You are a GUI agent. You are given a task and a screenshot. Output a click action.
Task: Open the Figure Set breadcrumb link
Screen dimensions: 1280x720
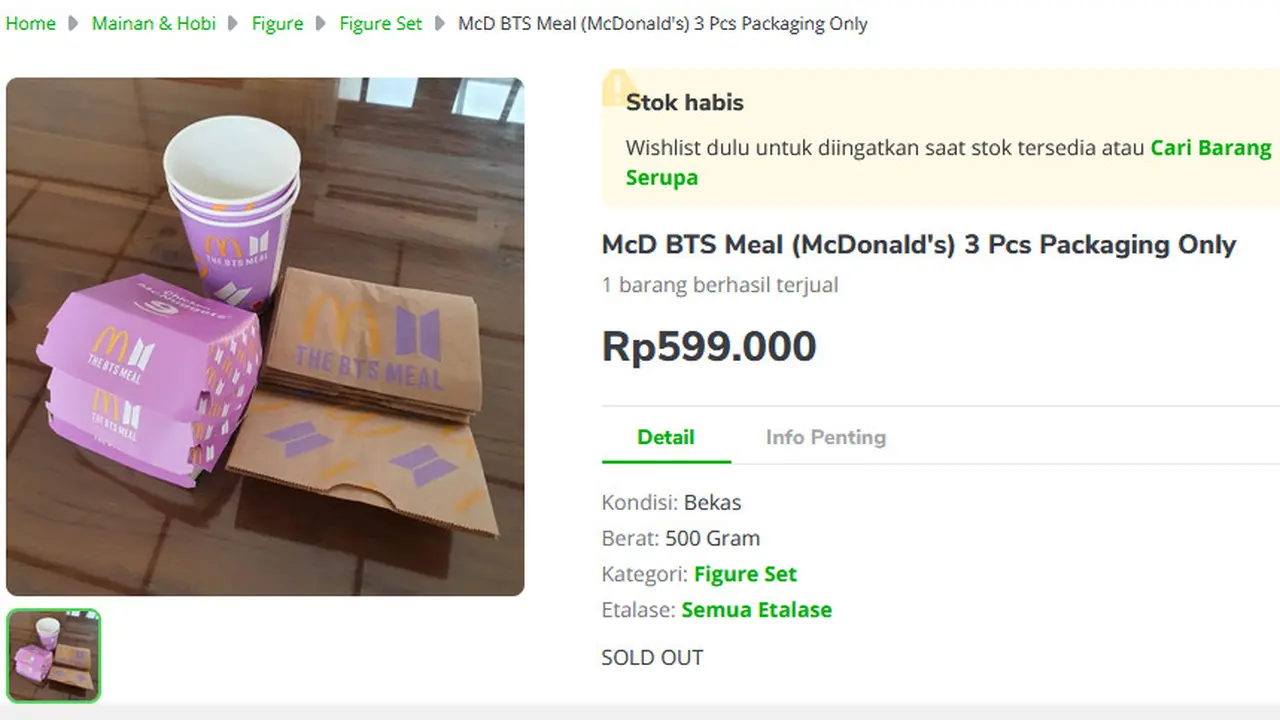[380, 23]
